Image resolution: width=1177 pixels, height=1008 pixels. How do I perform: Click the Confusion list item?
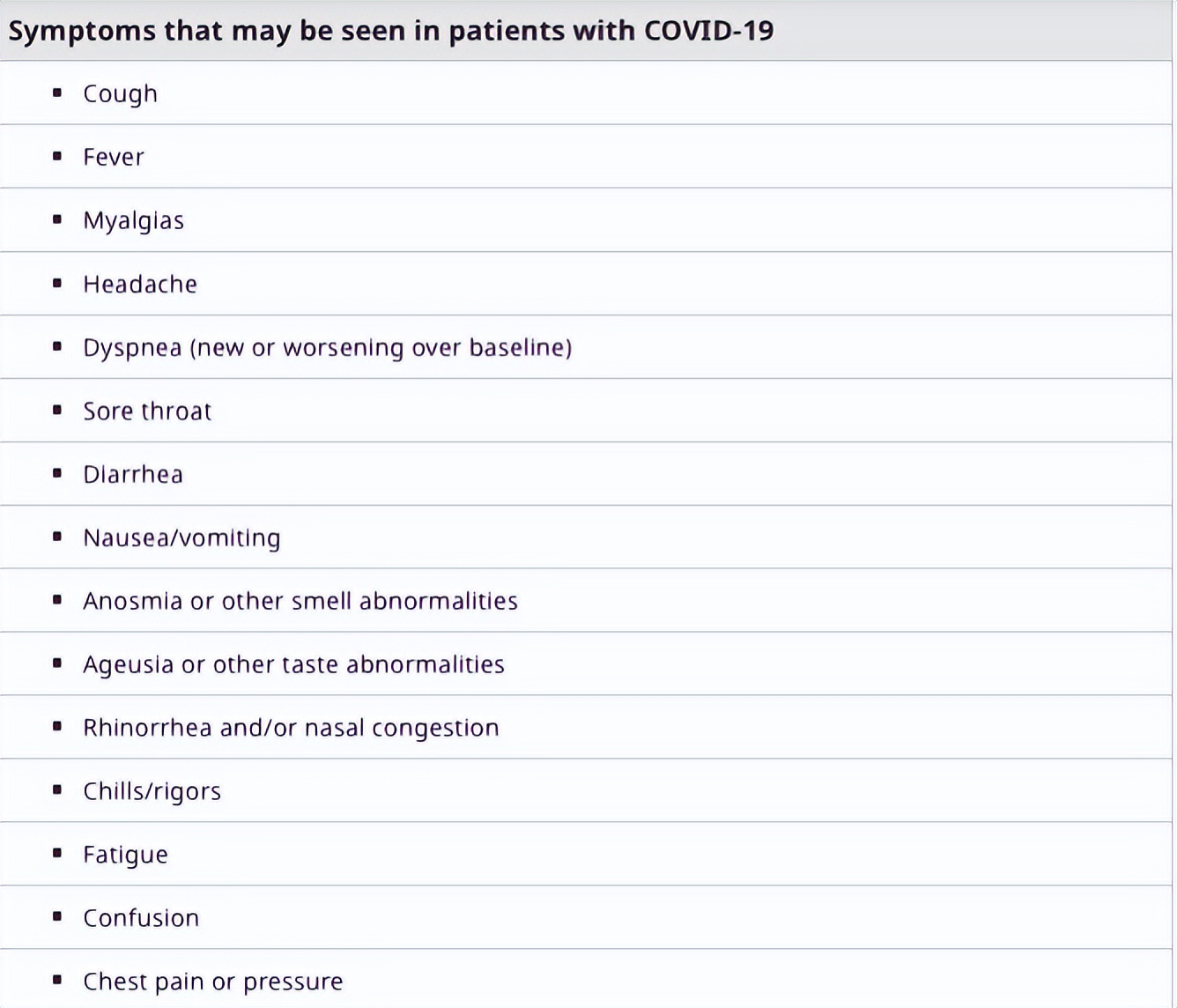(141, 918)
